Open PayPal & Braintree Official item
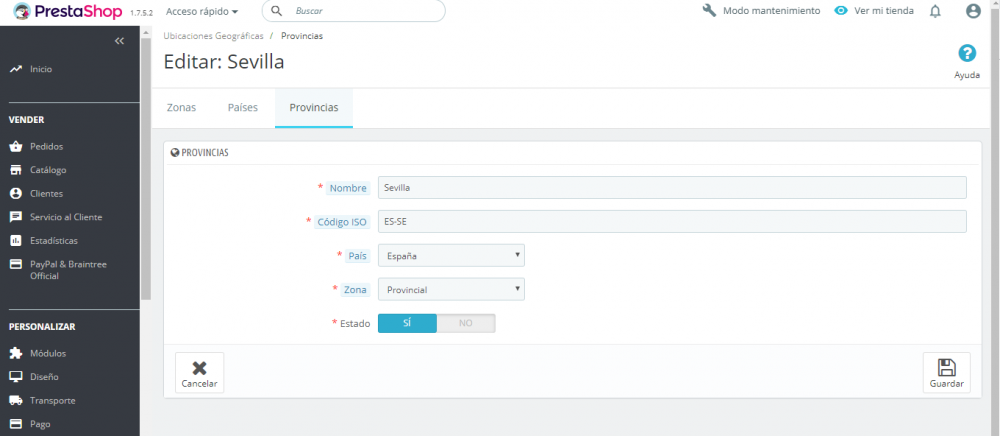The height and width of the screenshot is (436, 1000). (x=70, y=270)
